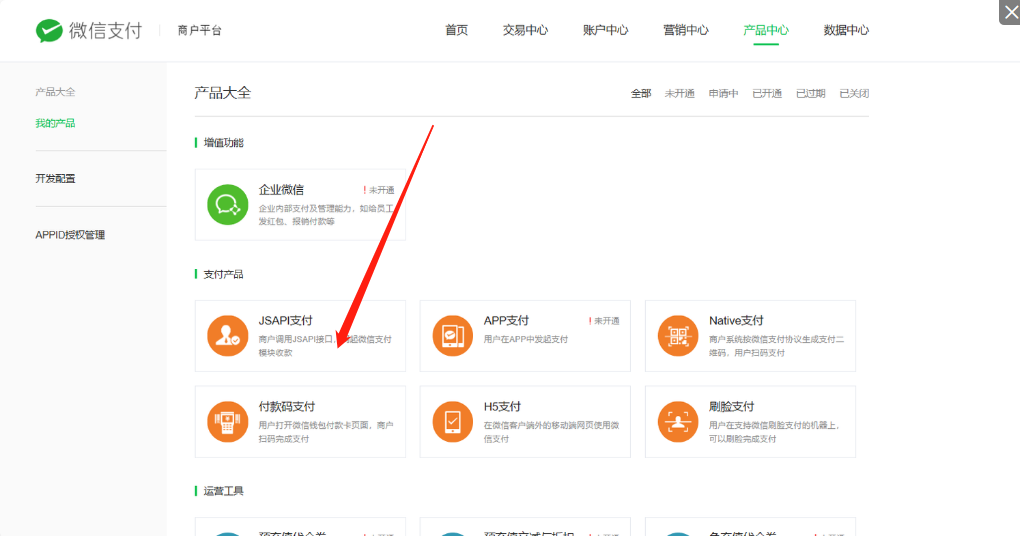The width and height of the screenshot is (1020, 536).
Task: Show 已开通 products
Action: click(x=767, y=94)
